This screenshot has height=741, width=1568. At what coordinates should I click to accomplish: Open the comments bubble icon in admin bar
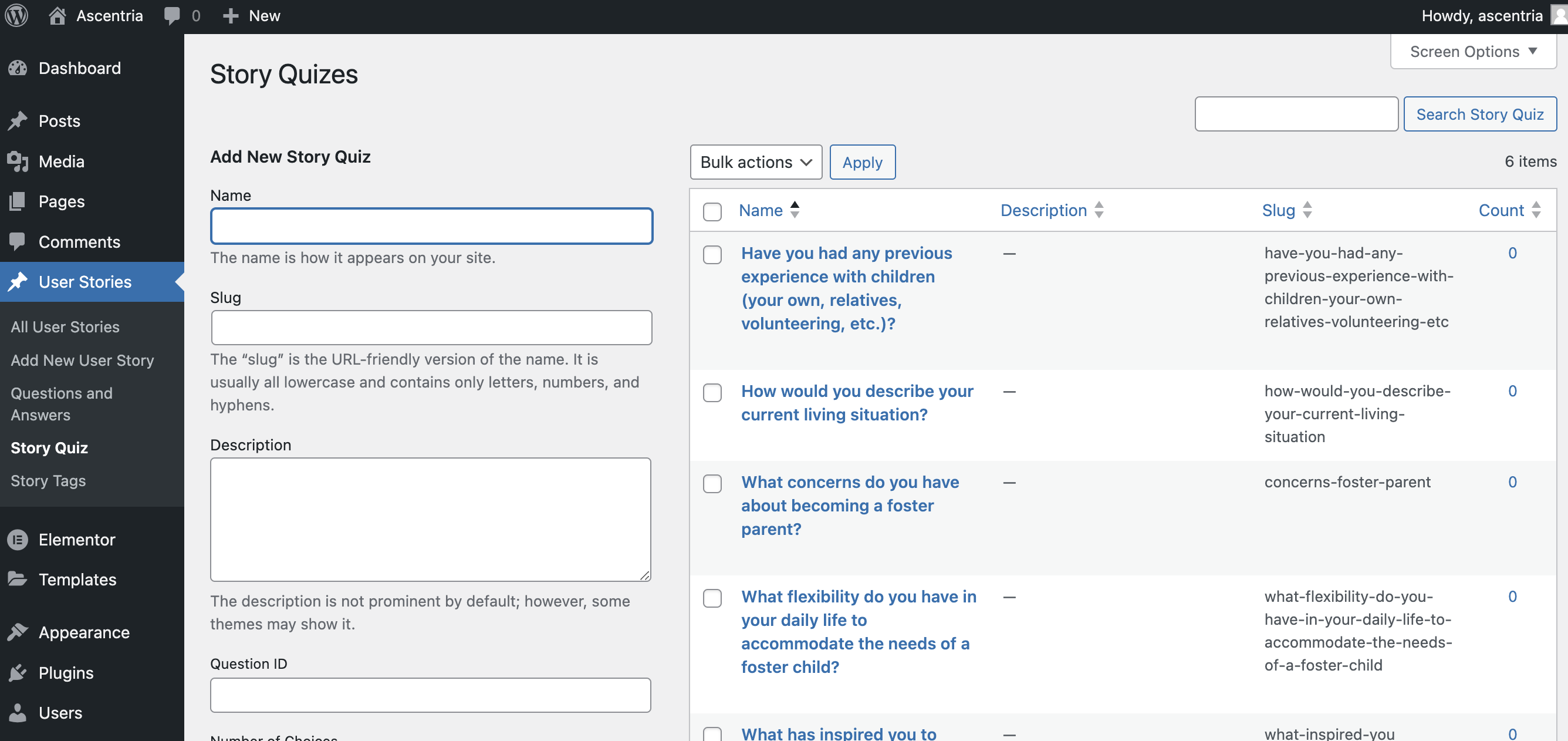[173, 16]
